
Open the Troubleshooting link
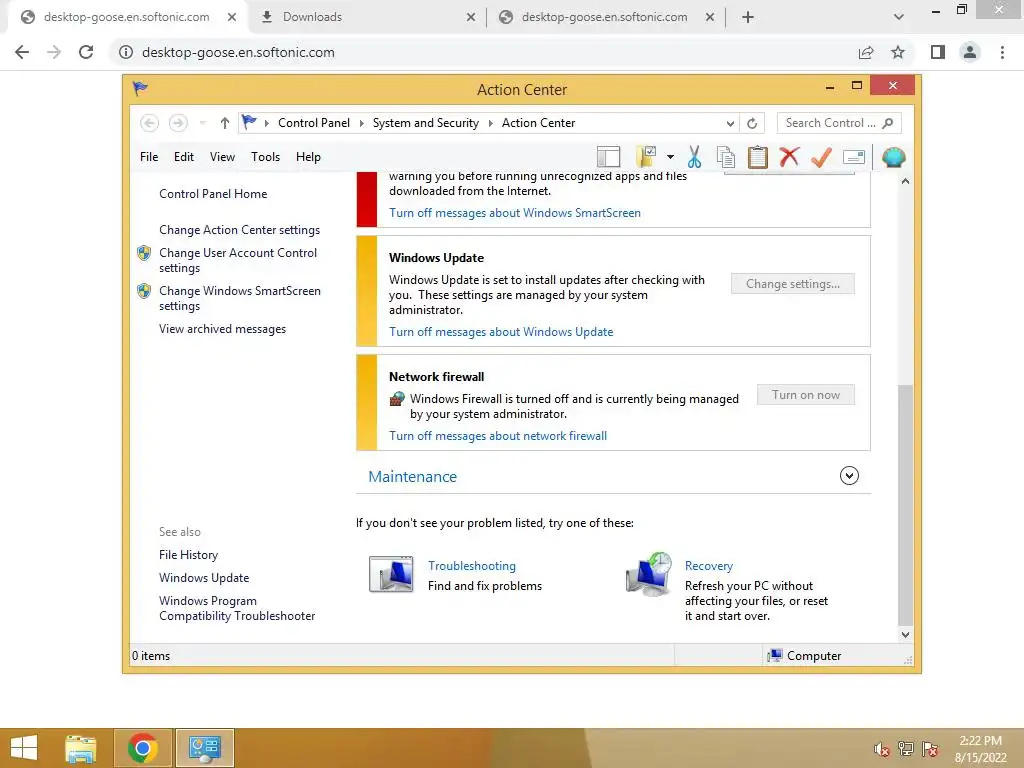click(x=472, y=566)
